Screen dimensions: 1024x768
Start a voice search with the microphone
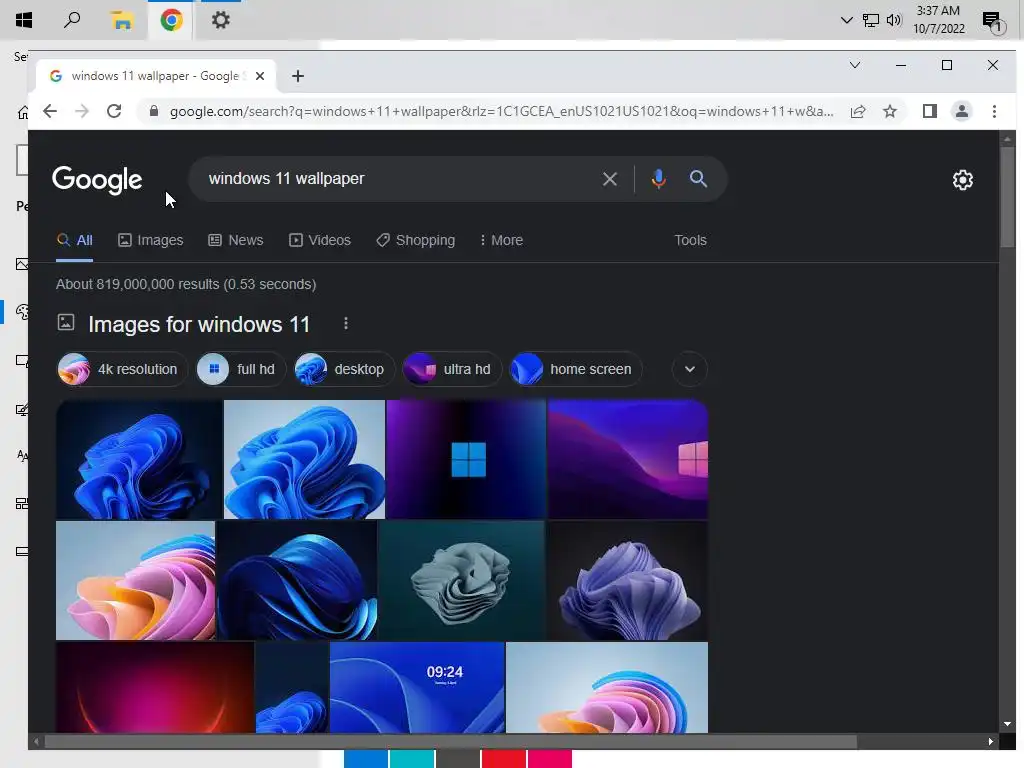point(658,179)
